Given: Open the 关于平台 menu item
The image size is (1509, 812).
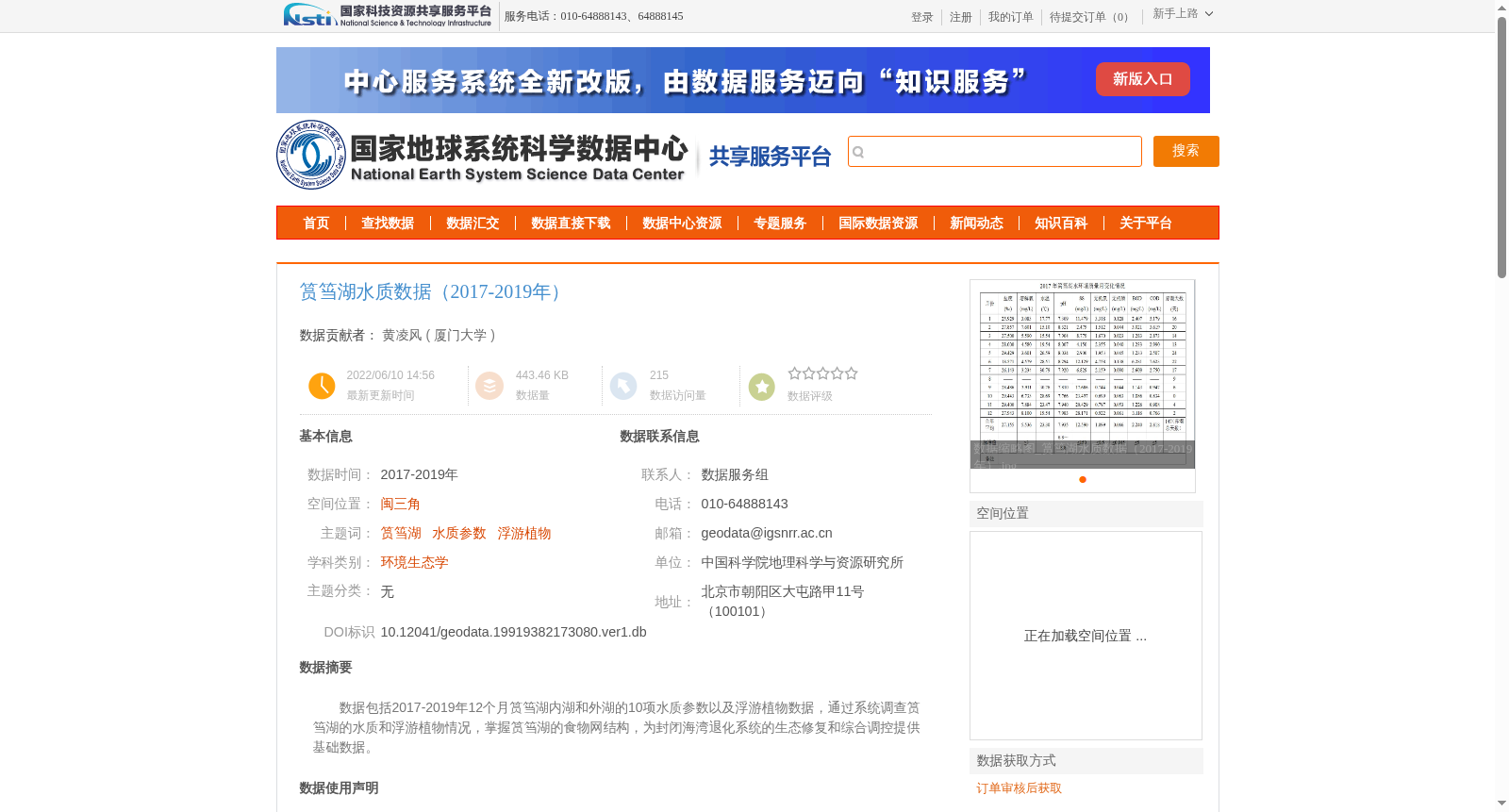Looking at the screenshot, I should coord(1146,224).
